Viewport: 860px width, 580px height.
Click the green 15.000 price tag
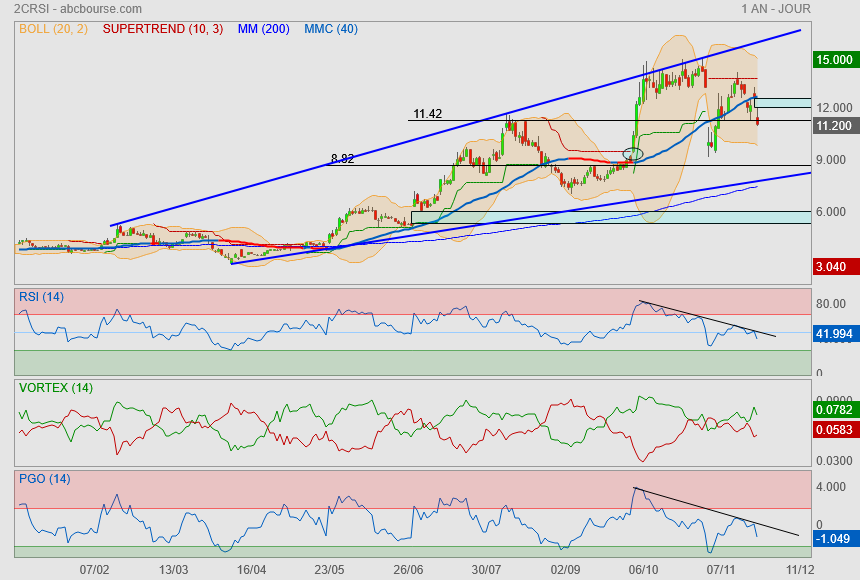834,60
